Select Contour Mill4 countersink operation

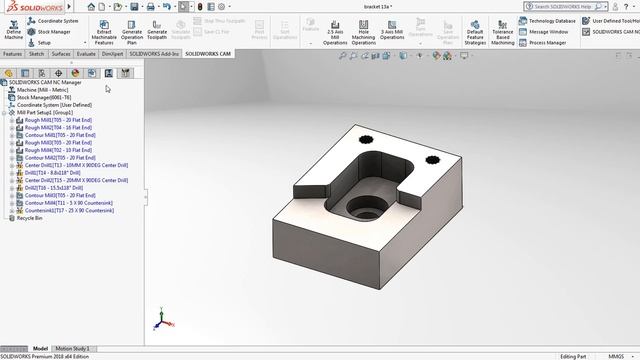(x=69, y=203)
